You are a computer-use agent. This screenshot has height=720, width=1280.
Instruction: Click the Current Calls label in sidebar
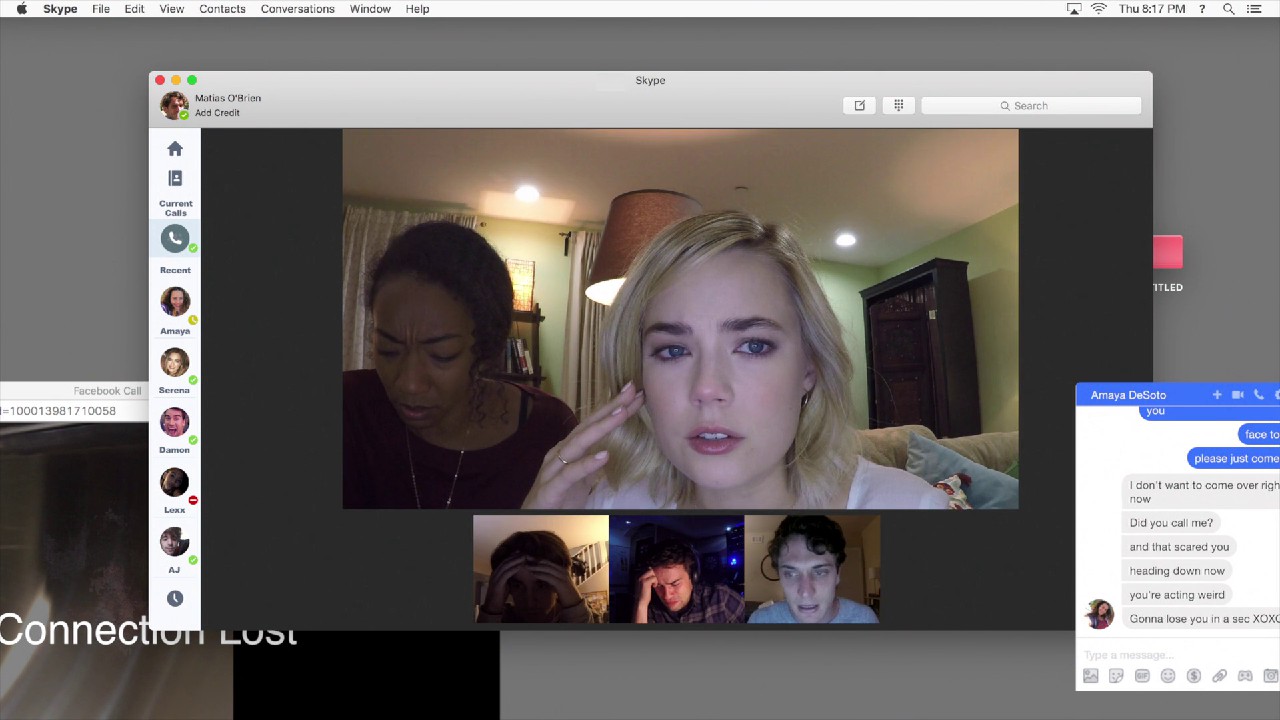[x=175, y=208]
